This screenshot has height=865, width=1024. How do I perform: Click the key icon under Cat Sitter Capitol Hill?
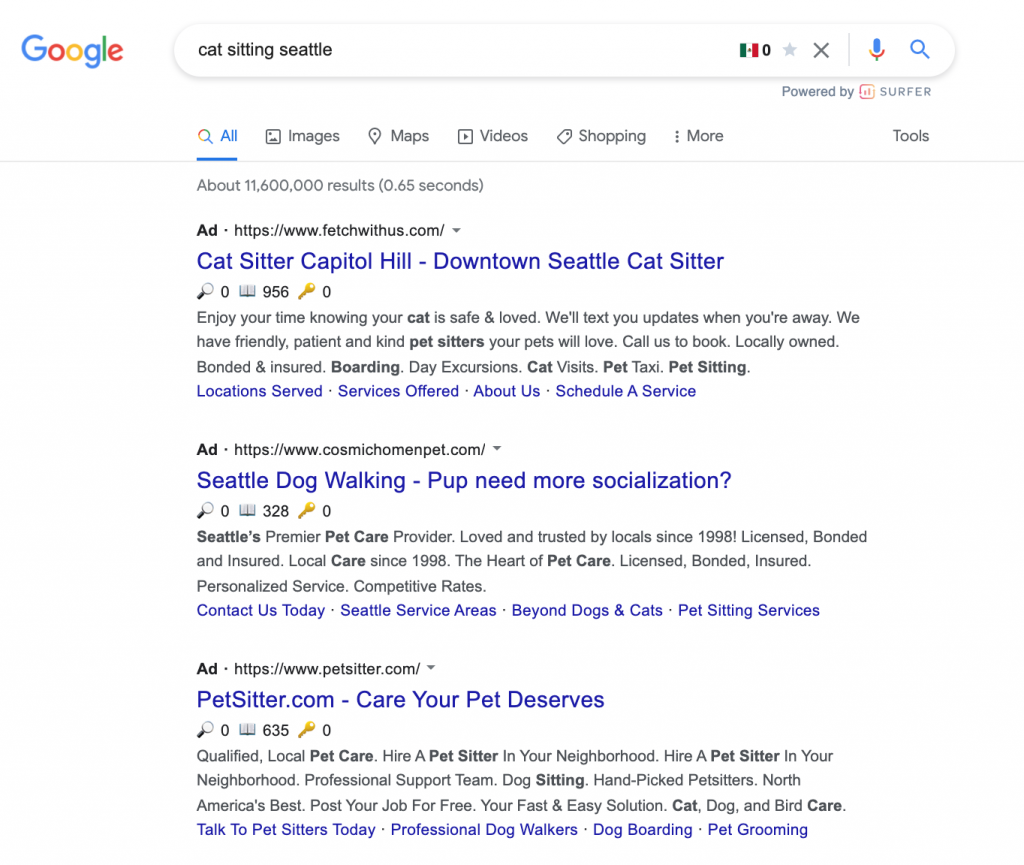[x=307, y=292]
